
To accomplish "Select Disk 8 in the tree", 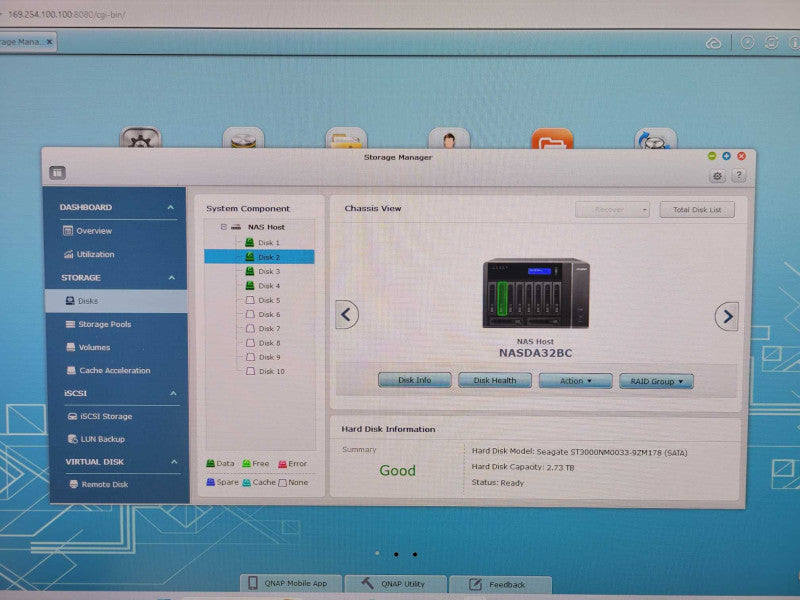I will click(x=263, y=343).
